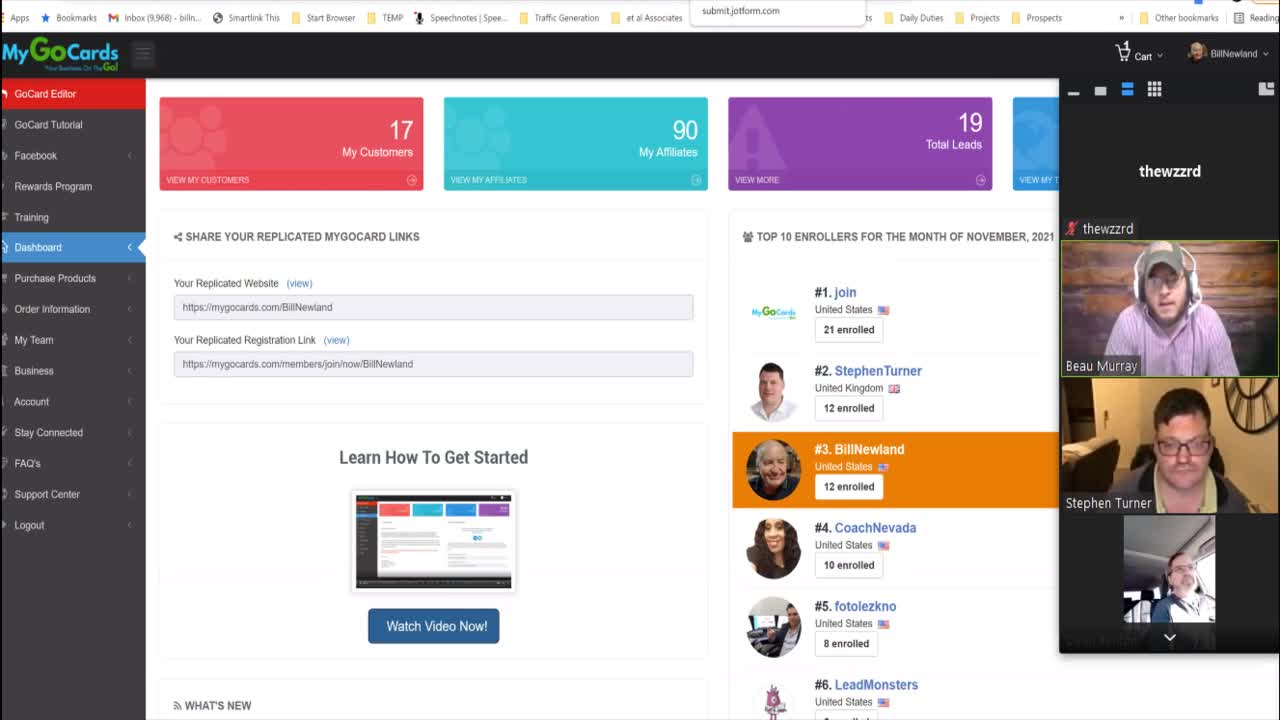Open FAQ's in sidebar
This screenshot has width=1280, height=720.
pos(72,464)
